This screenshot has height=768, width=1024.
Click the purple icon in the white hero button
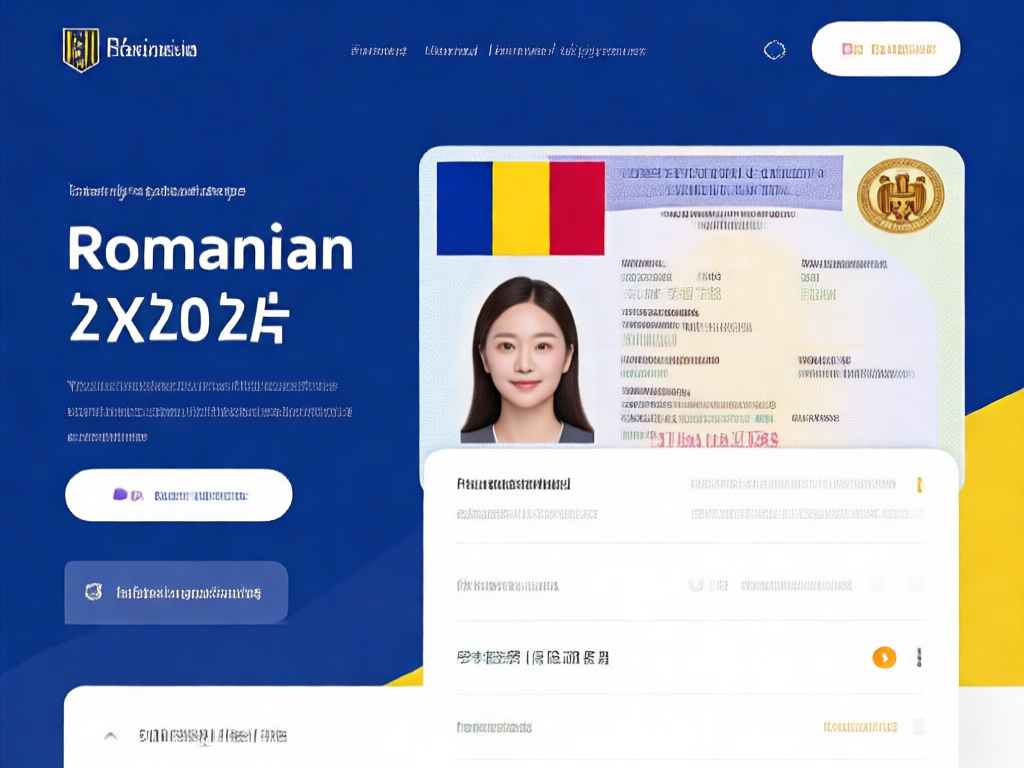(x=120, y=494)
